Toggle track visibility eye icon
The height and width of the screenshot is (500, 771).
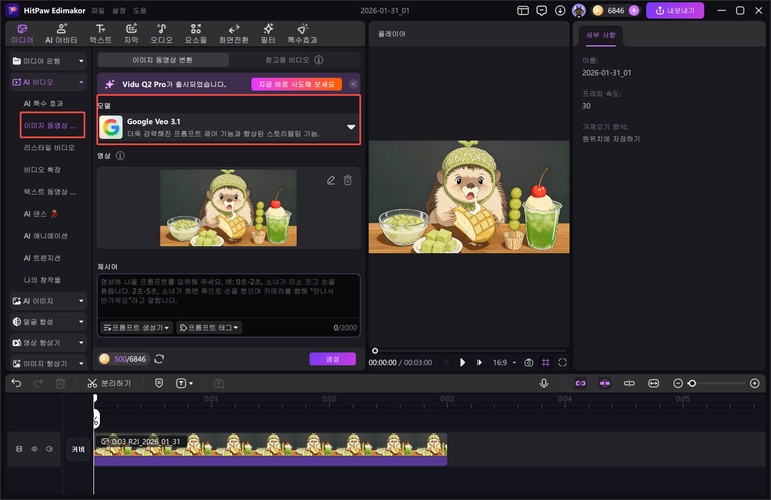34,449
